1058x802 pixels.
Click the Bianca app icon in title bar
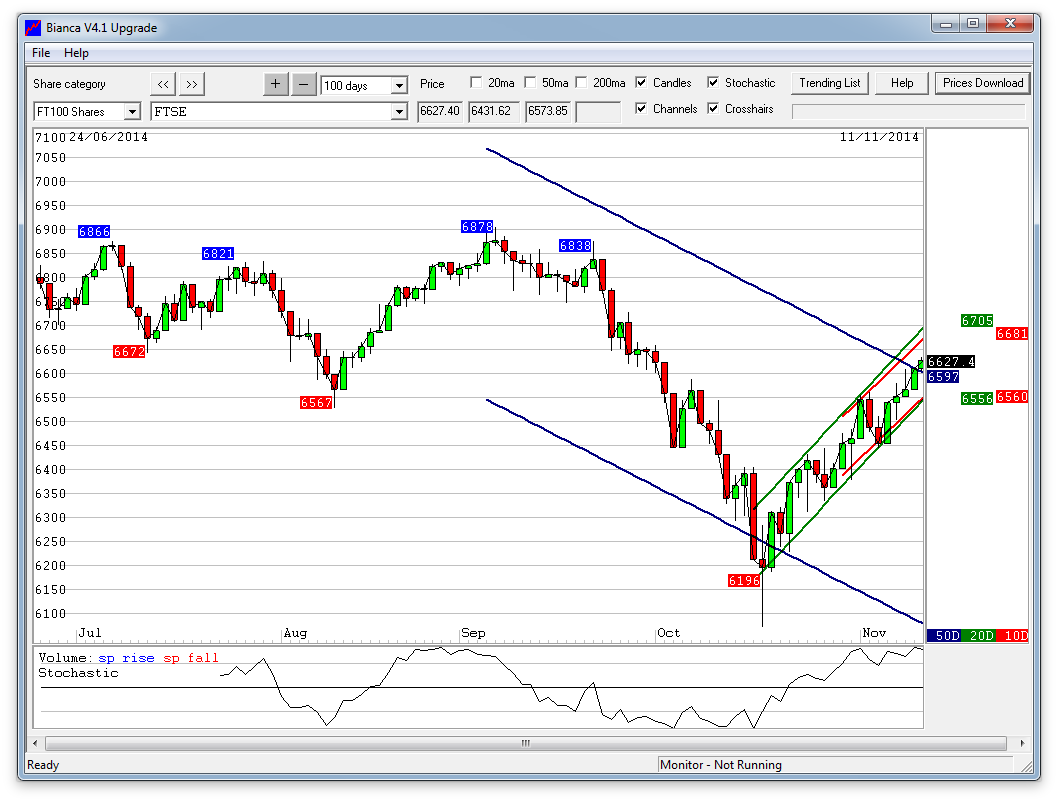pos(33,27)
